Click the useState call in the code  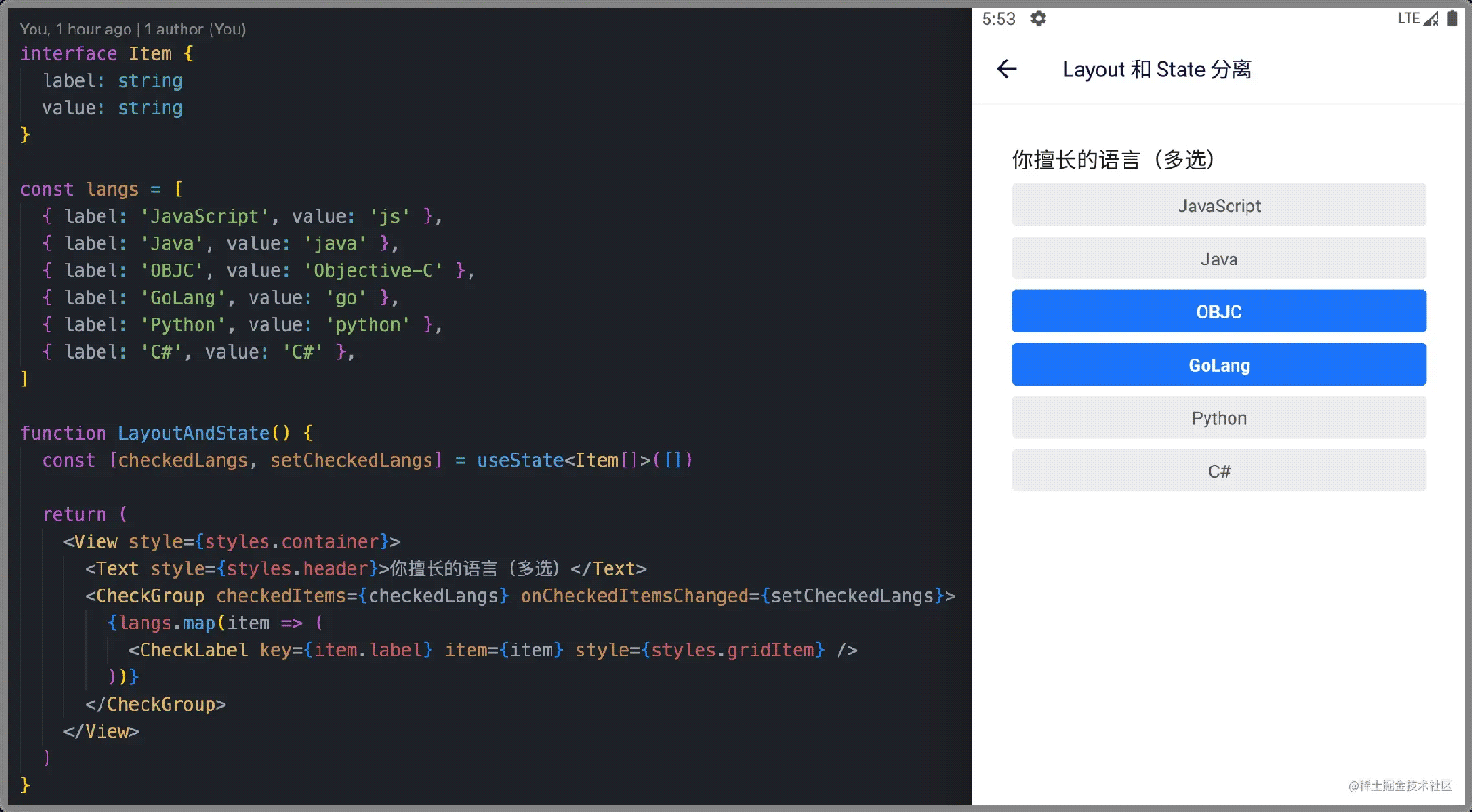pyautogui.click(x=520, y=460)
